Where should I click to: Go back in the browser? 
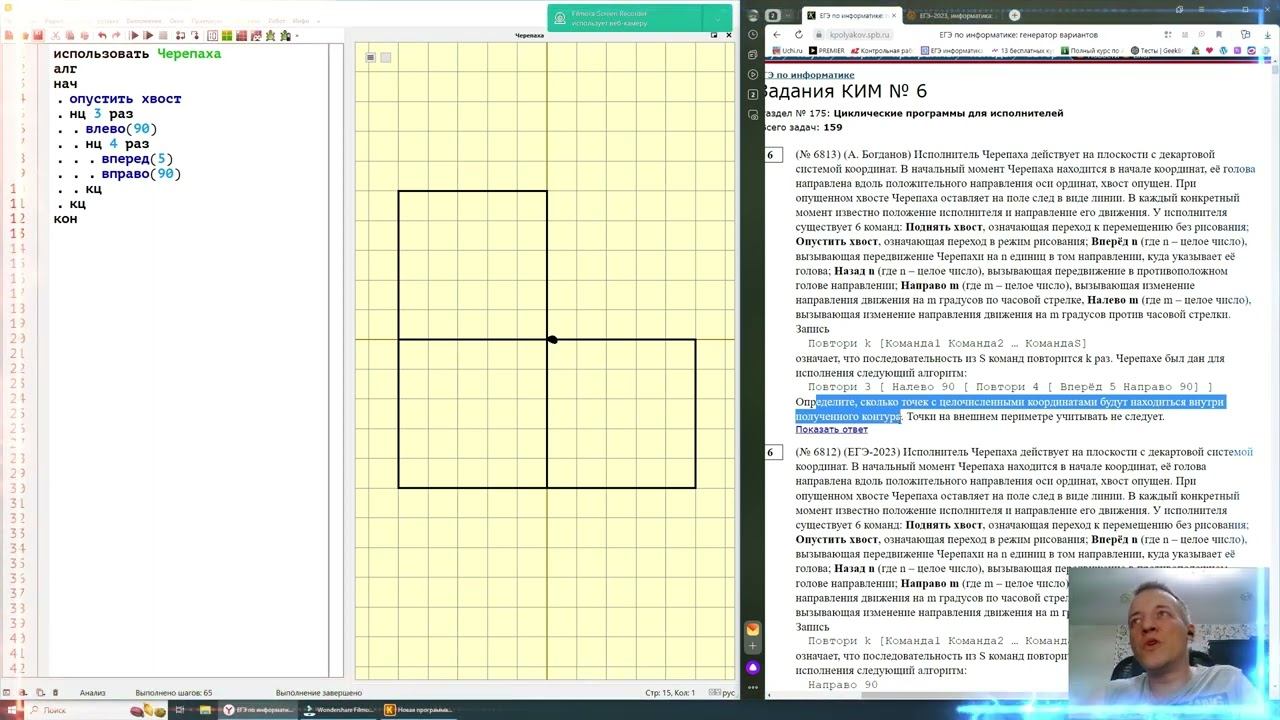point(777,35)
